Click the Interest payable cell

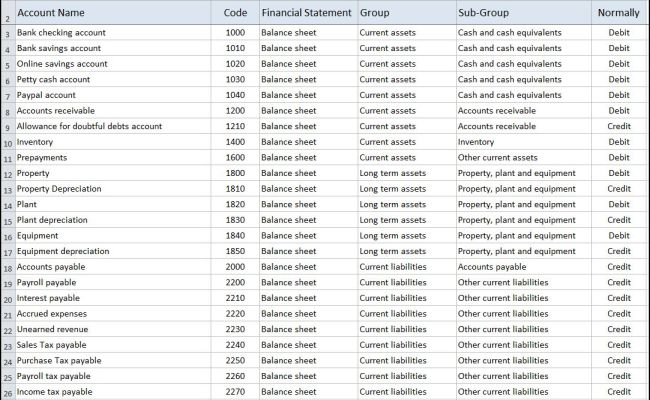tap(113, 298)
